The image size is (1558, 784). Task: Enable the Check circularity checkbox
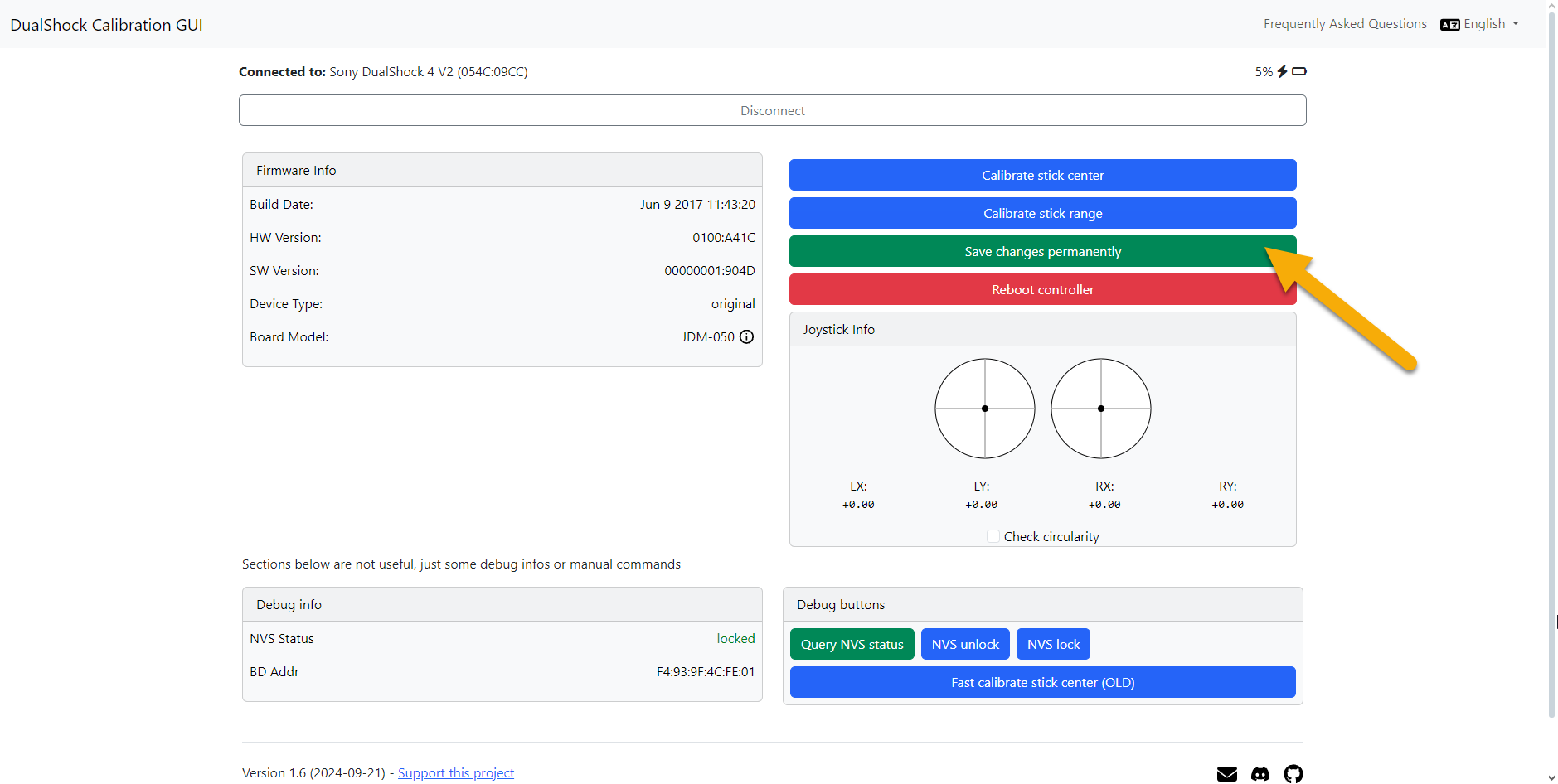click(992, 536)
